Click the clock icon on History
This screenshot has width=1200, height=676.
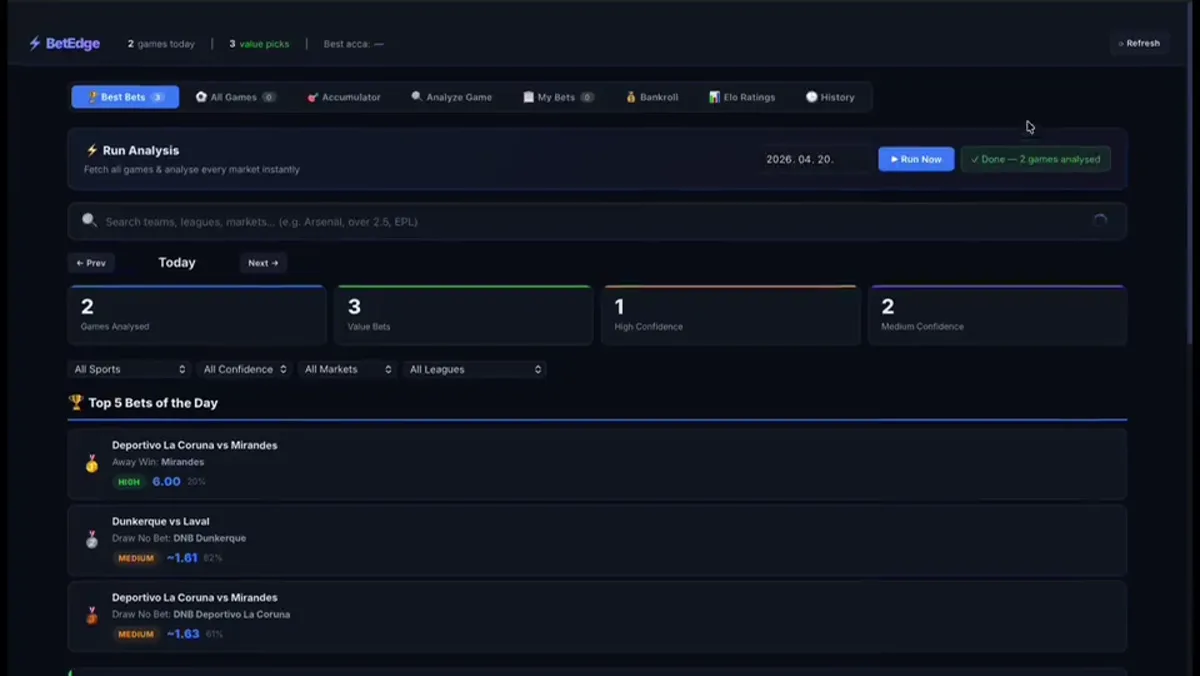click(x=812, y=97)
